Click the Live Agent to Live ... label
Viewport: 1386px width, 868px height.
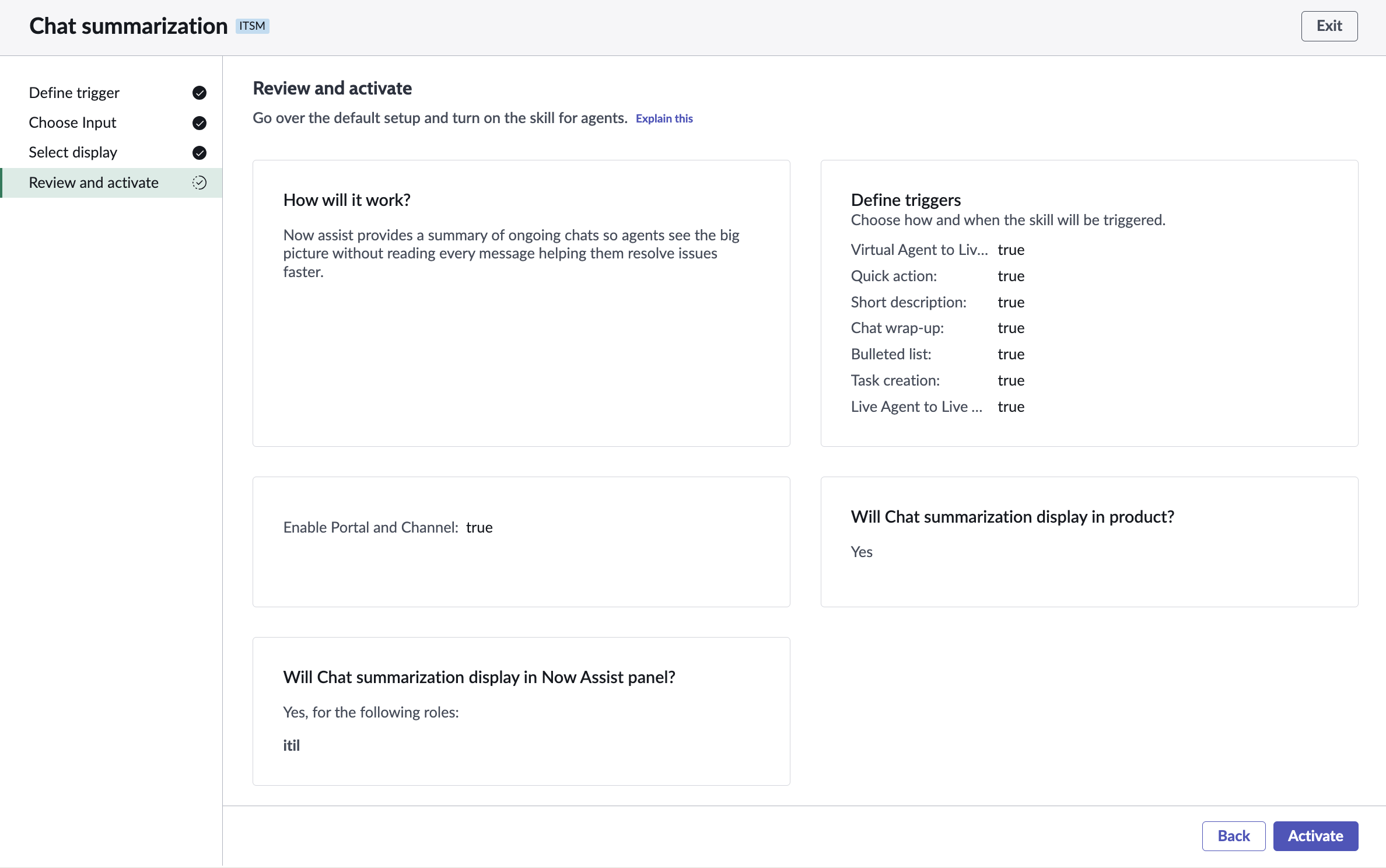pos(917,407)
